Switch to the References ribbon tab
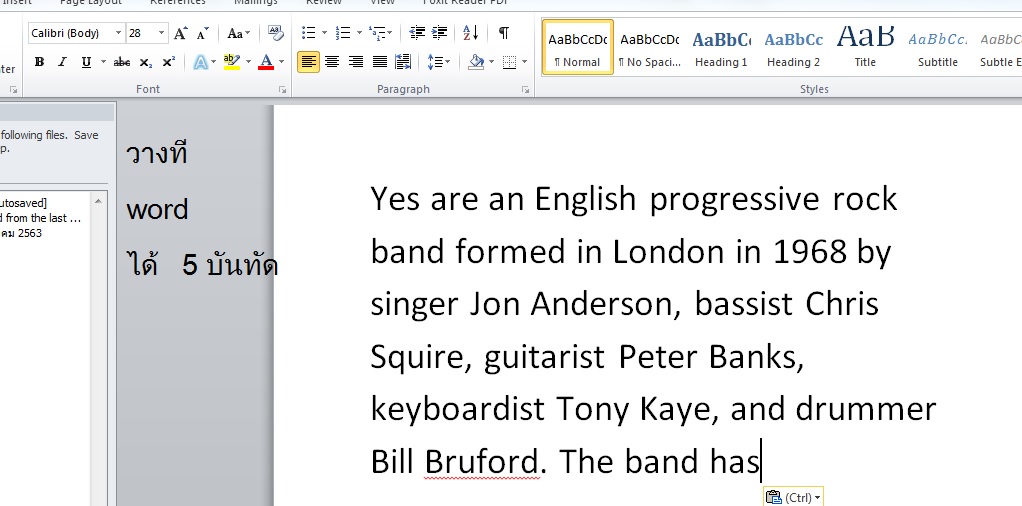1022x506 pixels. coord(178,3)
